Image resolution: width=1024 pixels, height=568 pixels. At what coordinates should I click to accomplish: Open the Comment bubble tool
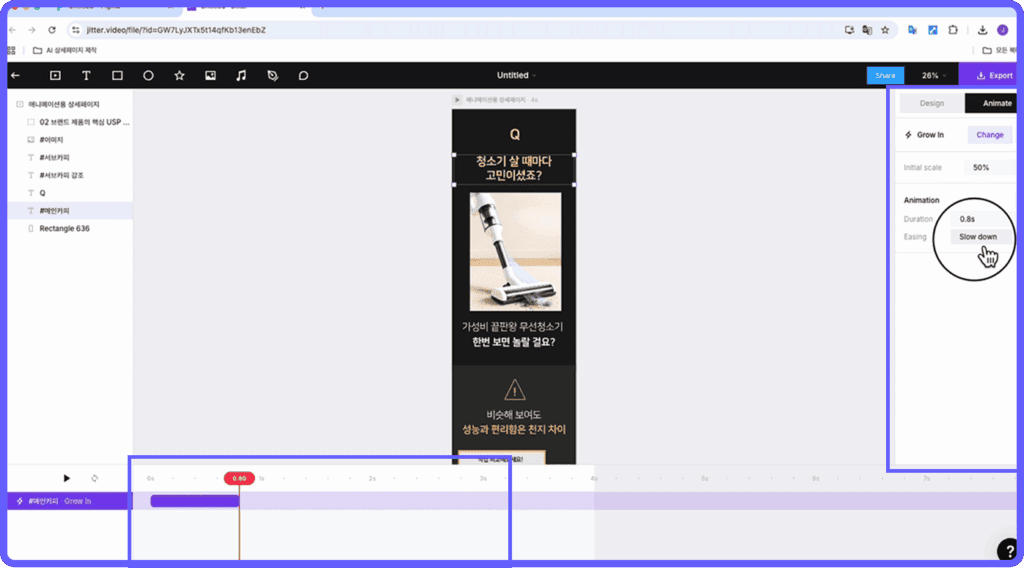coord(303,75)
